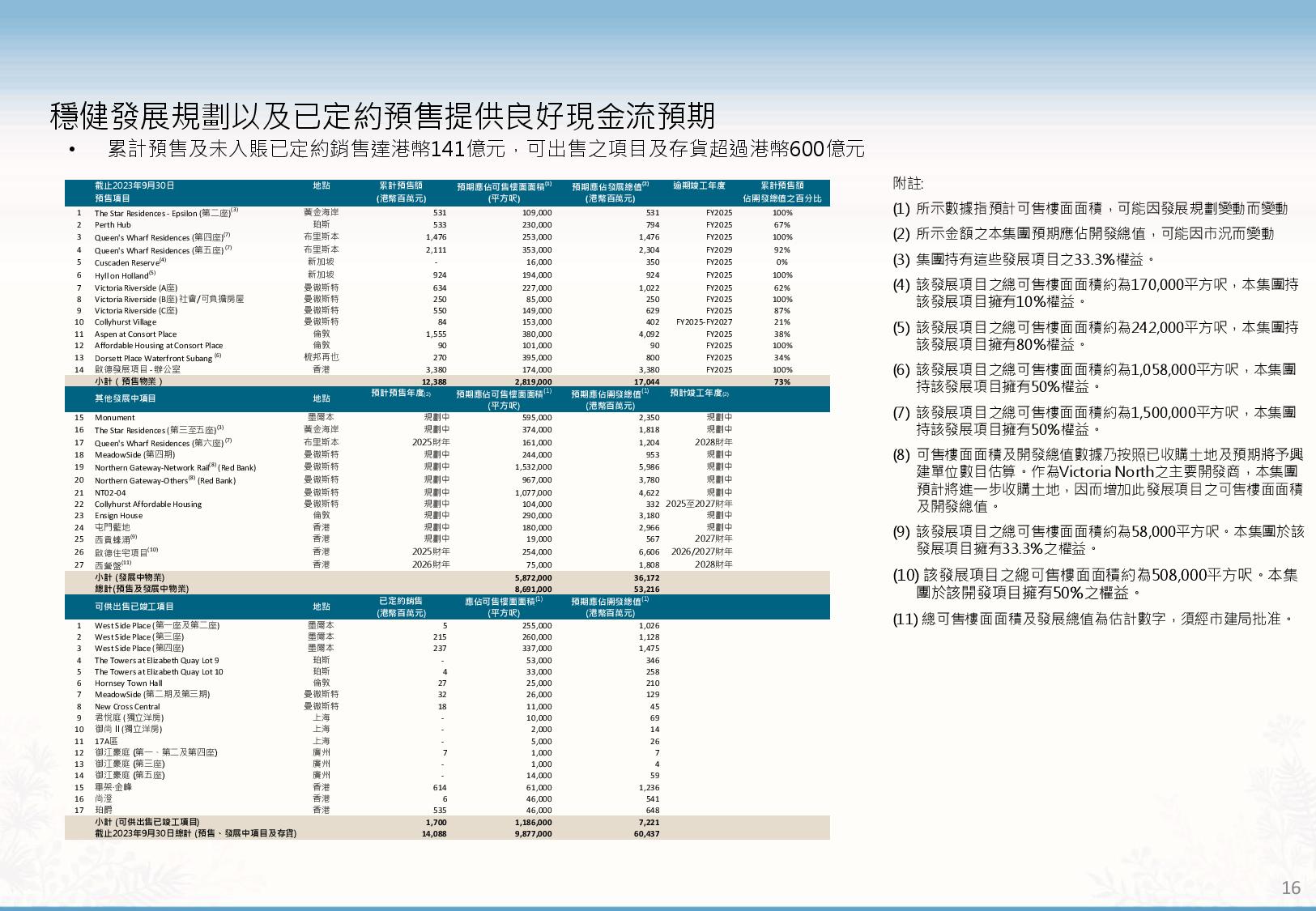Click the 屯門藍地 project name
Viewport: 1316px width, 911px height.
coord(112,527)
